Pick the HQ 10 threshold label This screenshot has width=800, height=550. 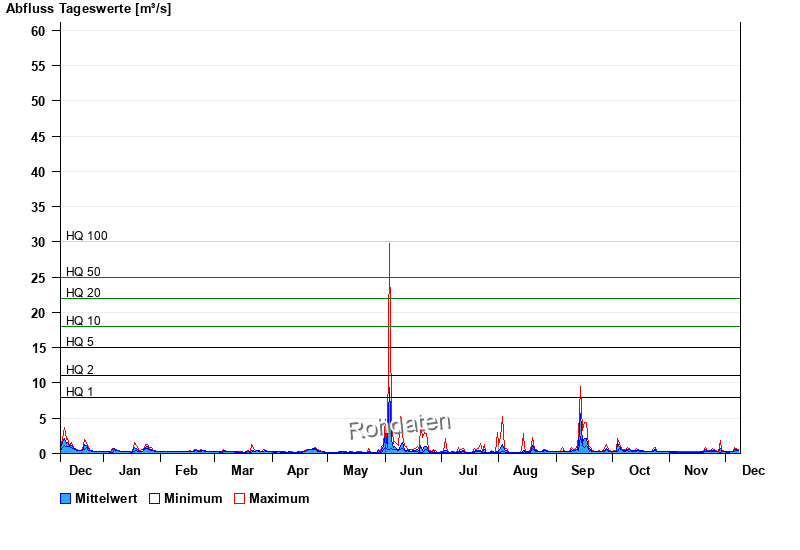(83, 321)
